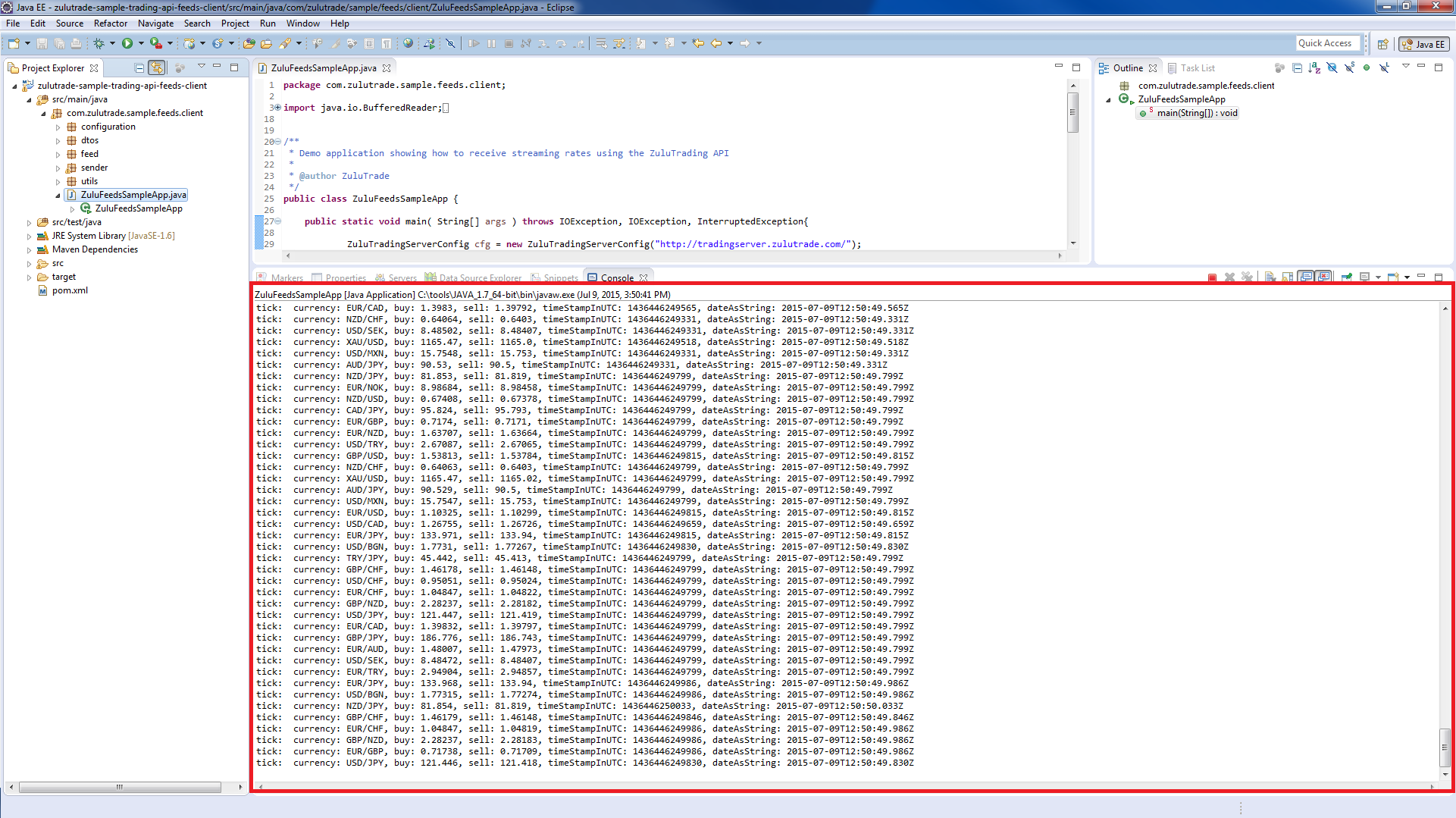Screen dimensions: 1456x818
Task: Click the Quick Access search field
Action: [1326, 43]
